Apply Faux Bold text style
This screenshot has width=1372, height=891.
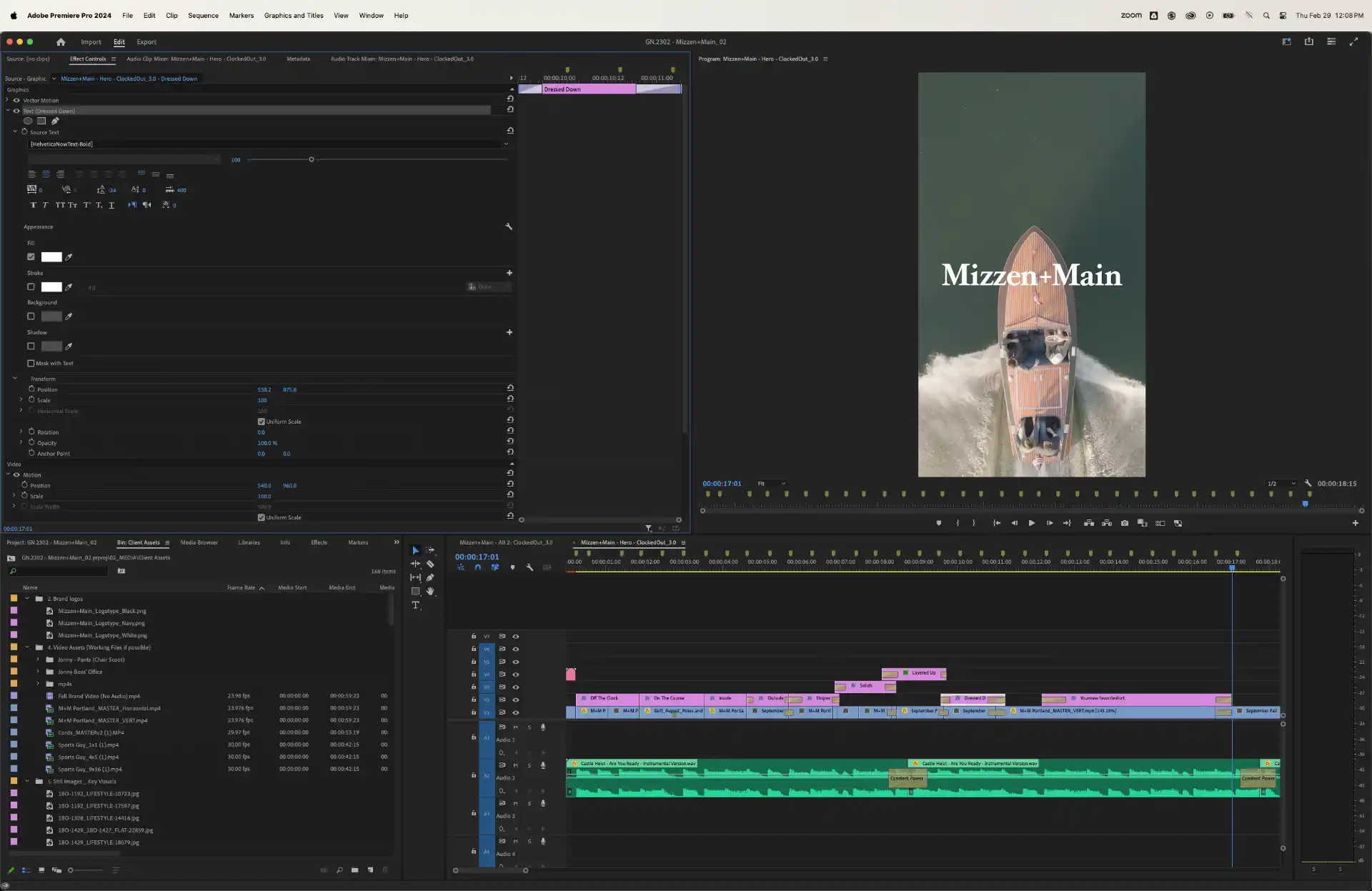click(33, 205)
